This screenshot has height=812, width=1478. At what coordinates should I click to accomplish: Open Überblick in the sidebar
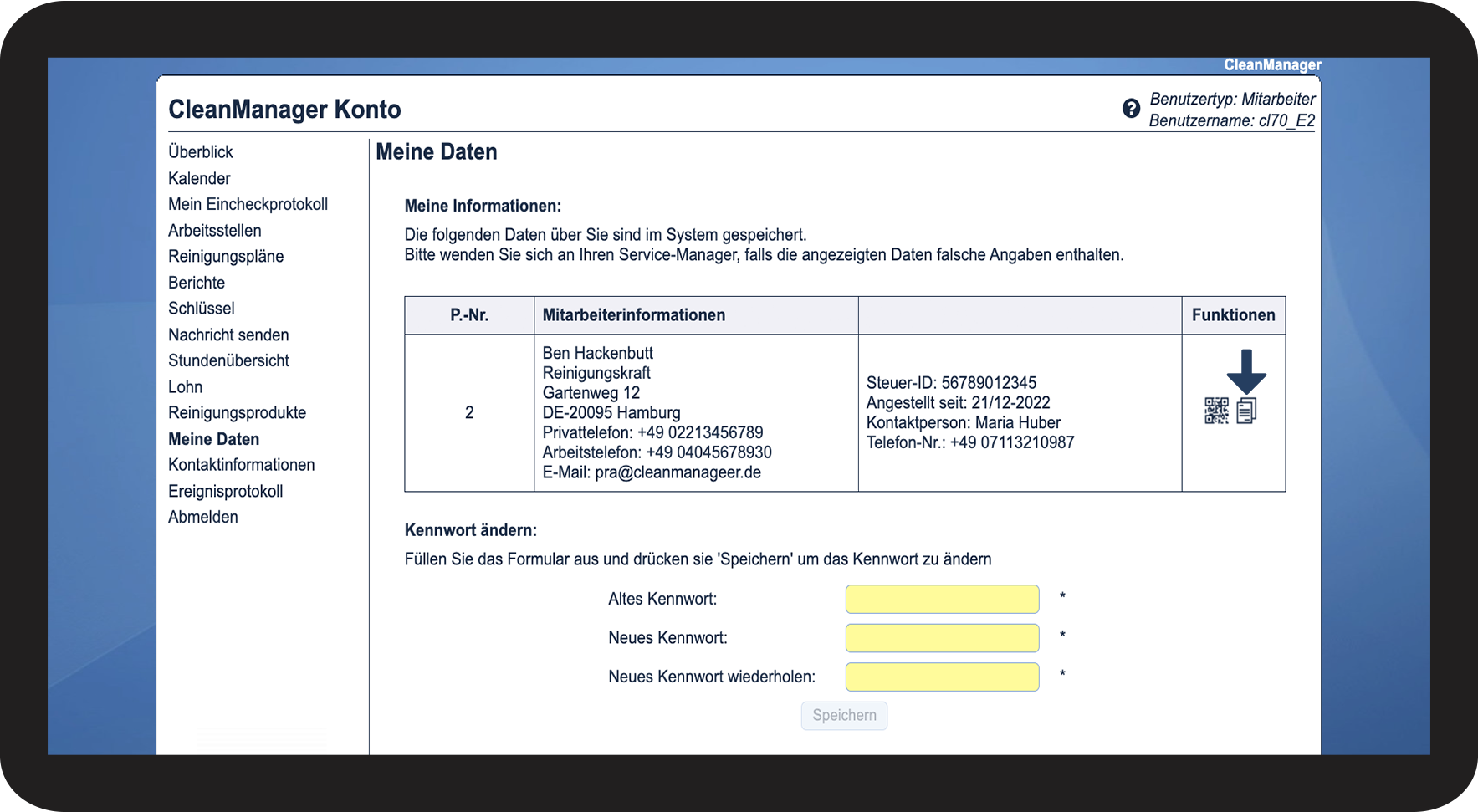[x=201, y=152]
